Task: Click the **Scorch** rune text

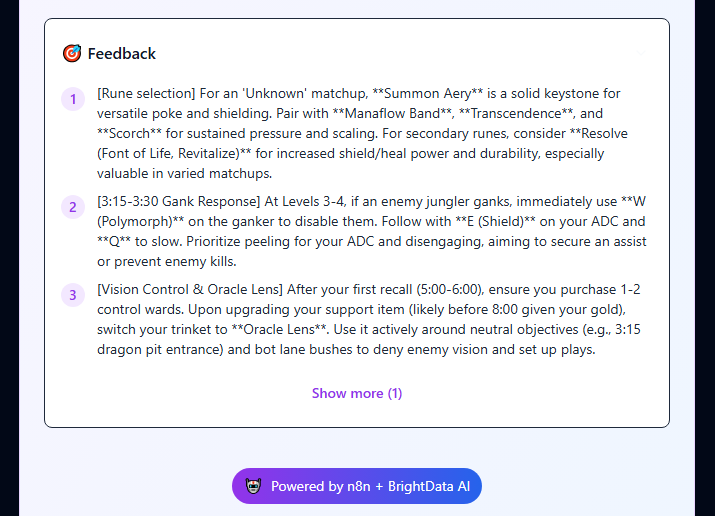Action: (130, 133)
